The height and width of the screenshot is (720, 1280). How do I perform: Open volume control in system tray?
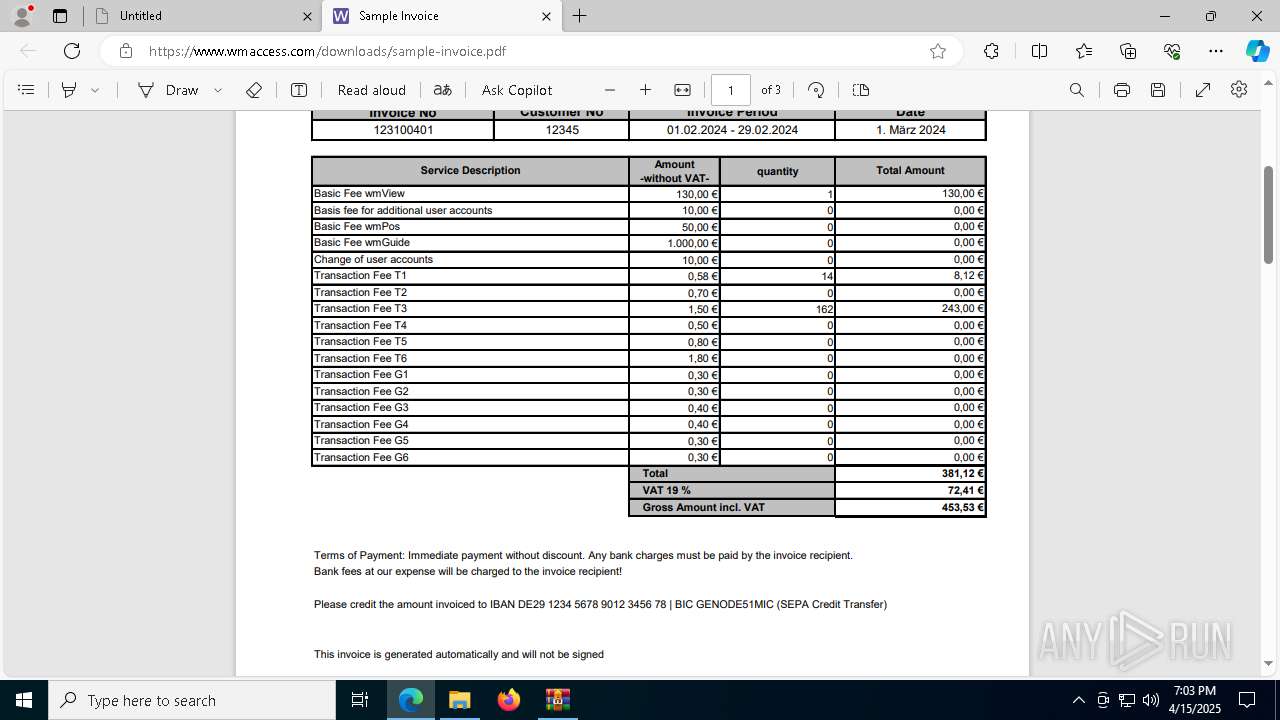click(1151, 700)
